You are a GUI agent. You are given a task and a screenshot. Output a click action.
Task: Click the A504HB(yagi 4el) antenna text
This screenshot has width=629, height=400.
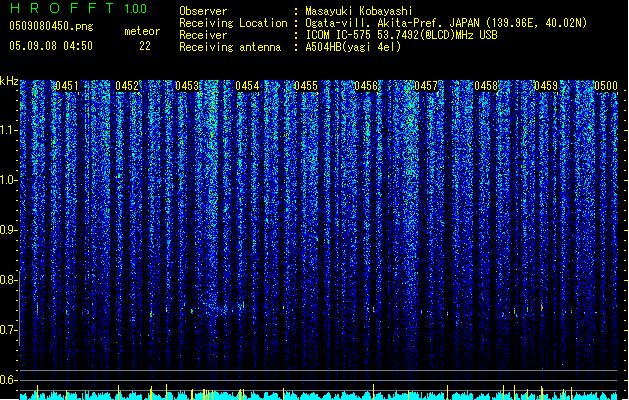pos(353,47)
